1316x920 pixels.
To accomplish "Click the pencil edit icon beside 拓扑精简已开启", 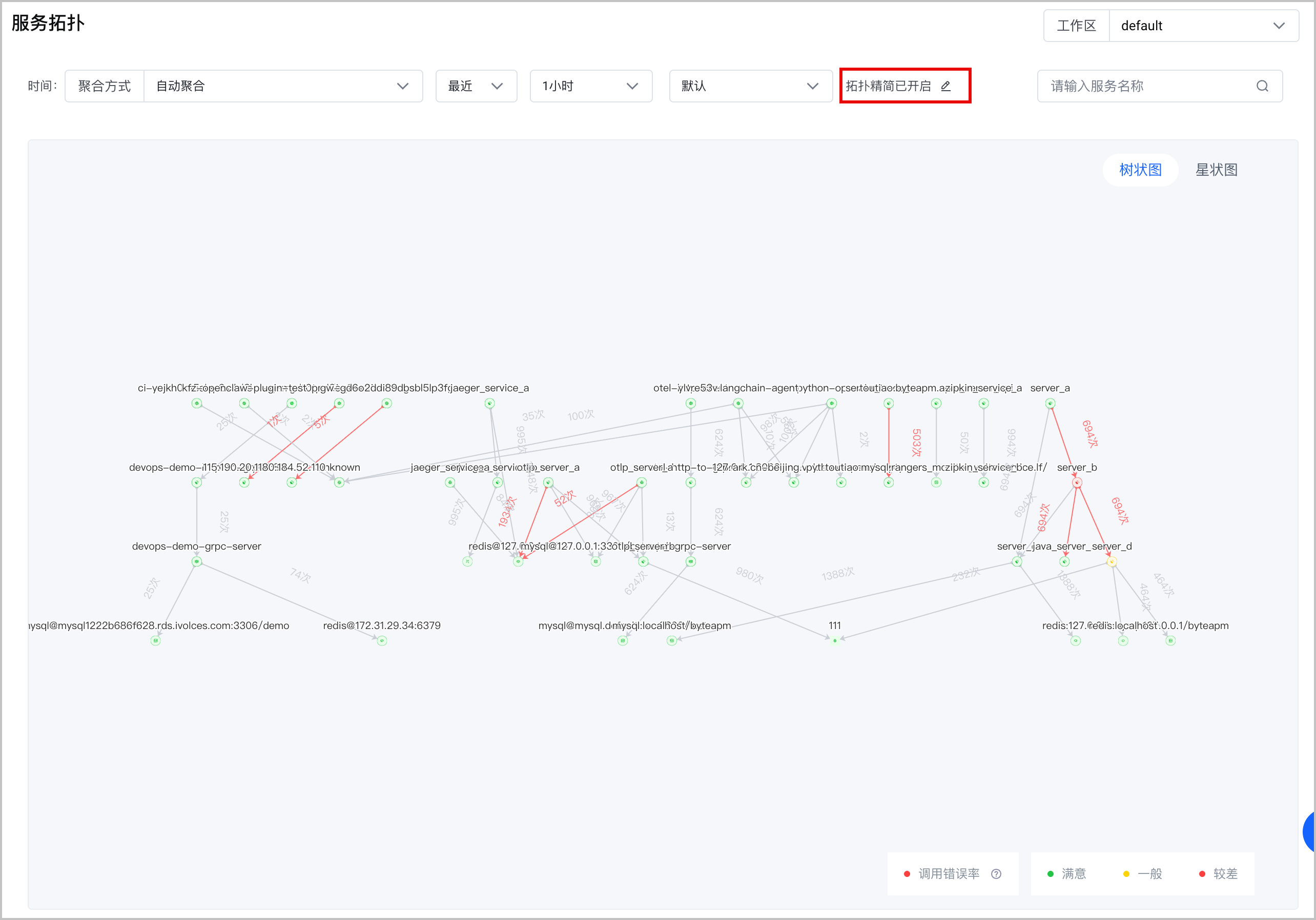I will click(945, 86).
